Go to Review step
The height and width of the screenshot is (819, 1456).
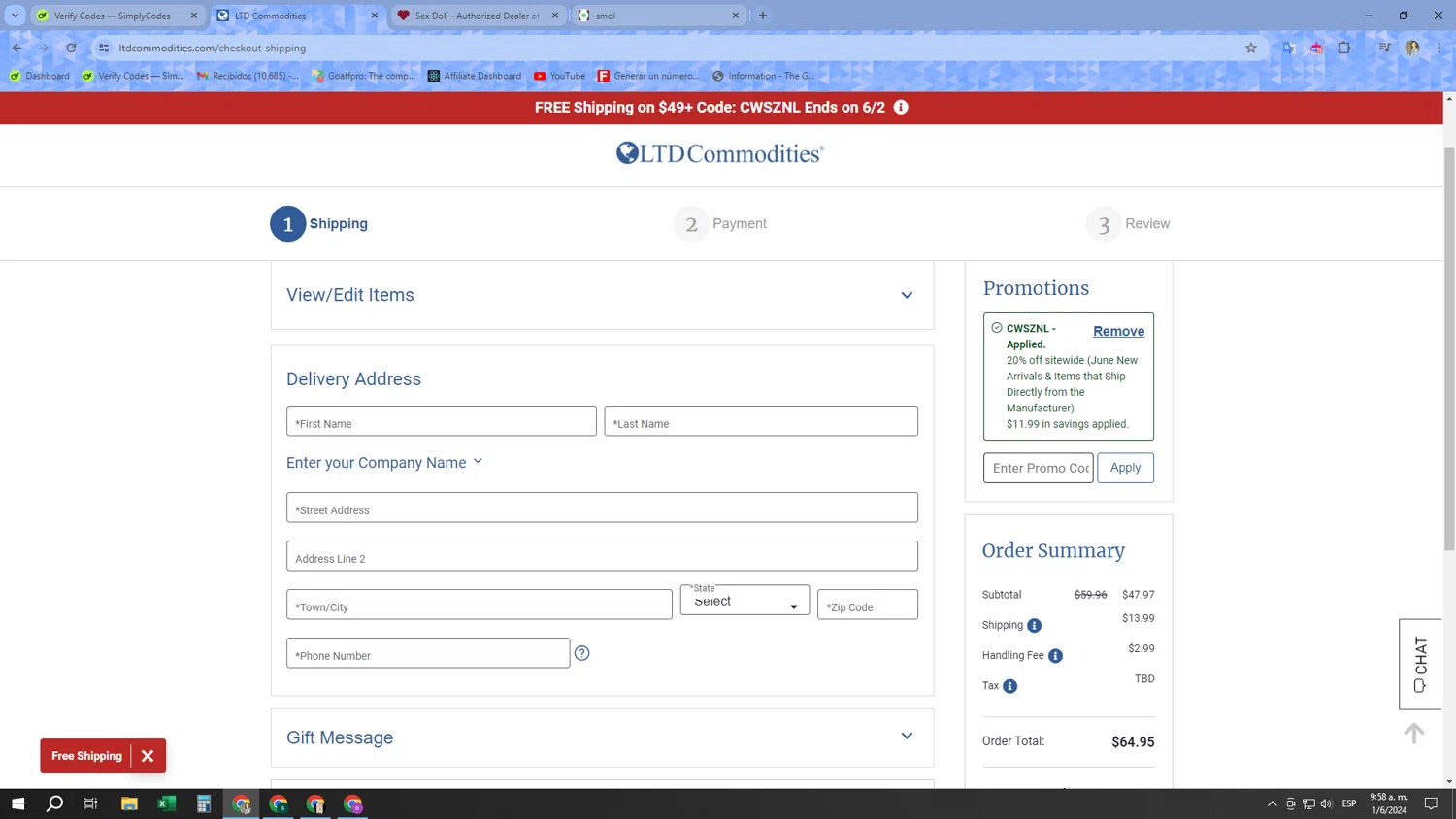[x=1129, y=224]
